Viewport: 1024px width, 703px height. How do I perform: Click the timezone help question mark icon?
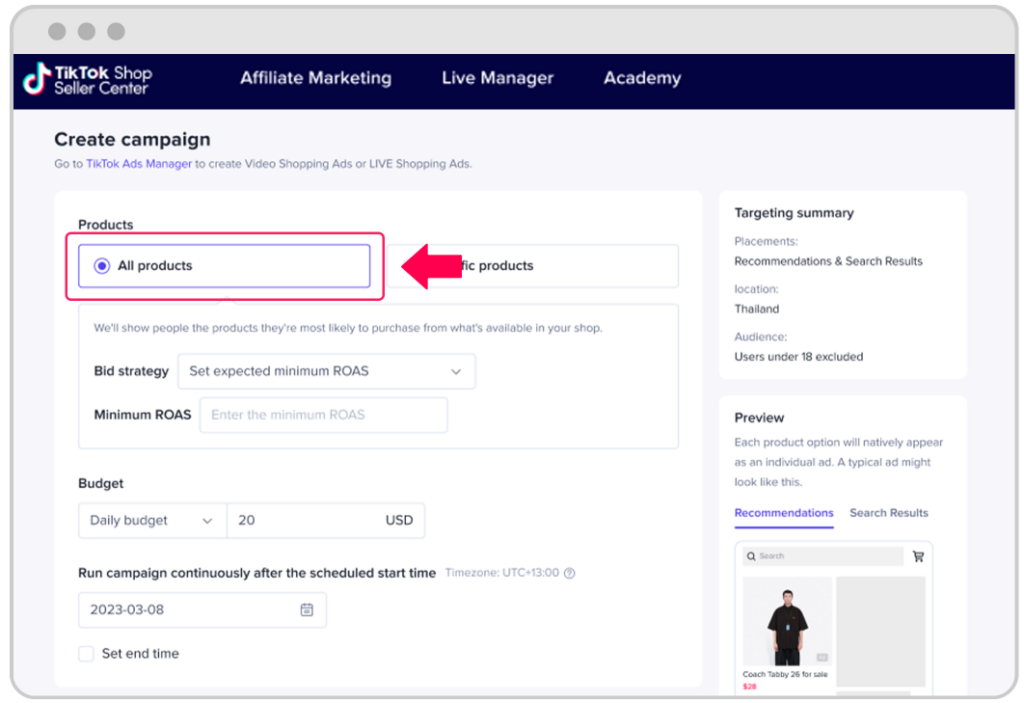click(x=569, y=573)
